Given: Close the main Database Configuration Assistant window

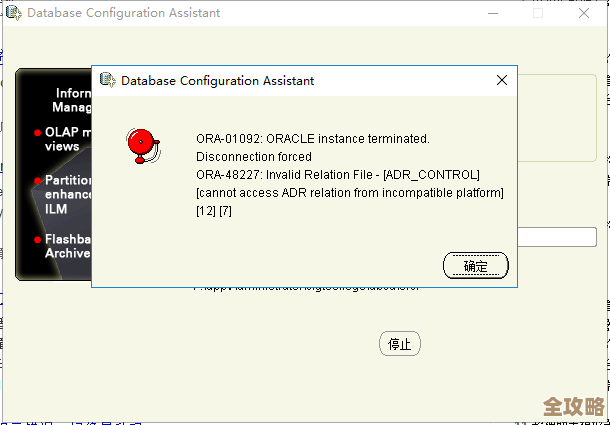Looking at the screenshot, I should (x=584, y=13).
